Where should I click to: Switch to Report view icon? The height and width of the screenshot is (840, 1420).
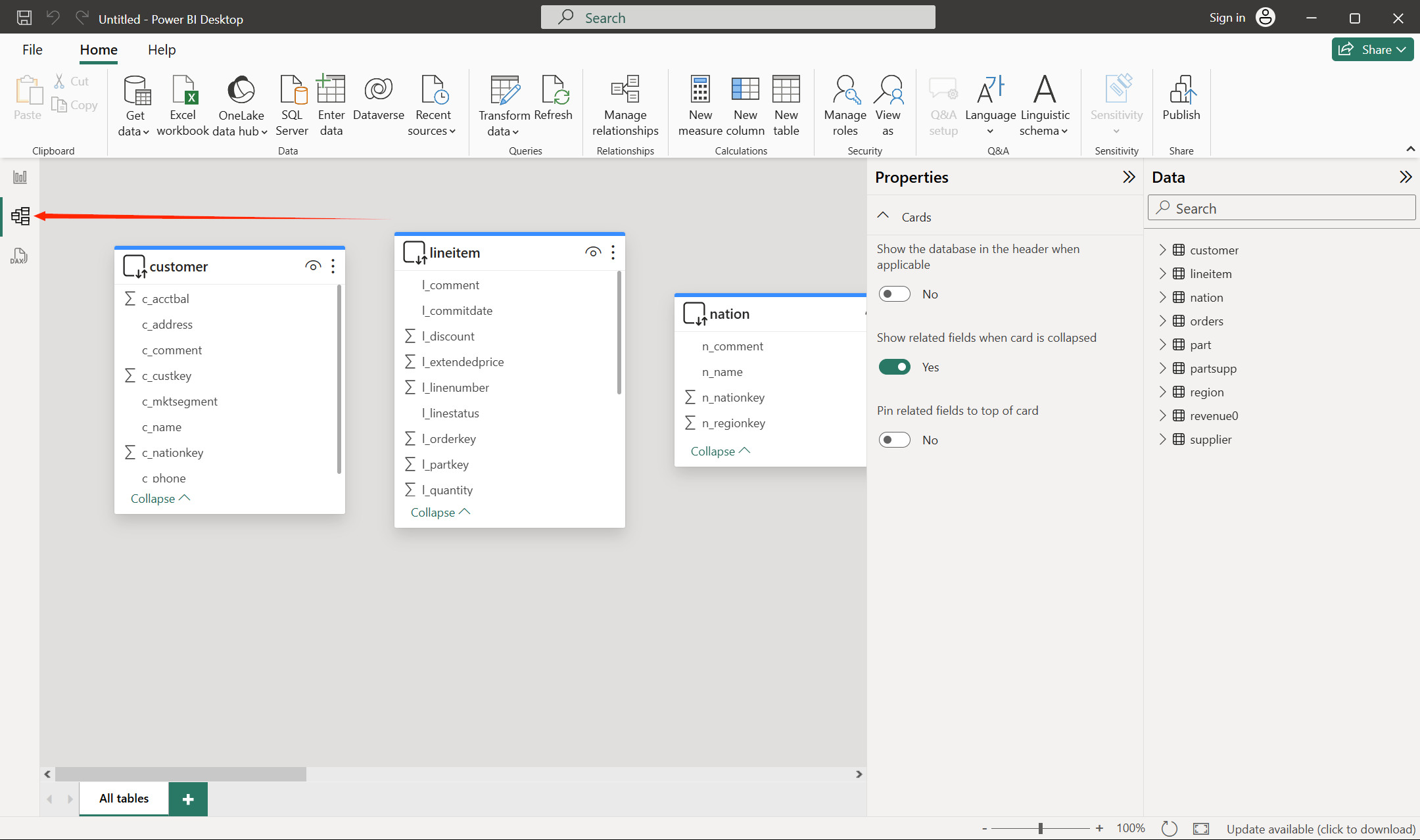[x=20, y=177]
